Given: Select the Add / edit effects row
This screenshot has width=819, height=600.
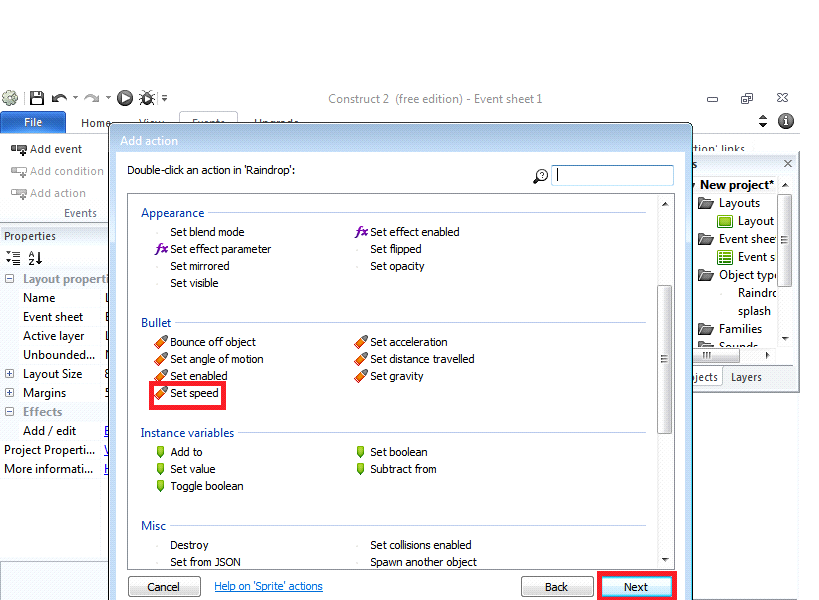Looking at the screenshot, I should coord(54,431).
